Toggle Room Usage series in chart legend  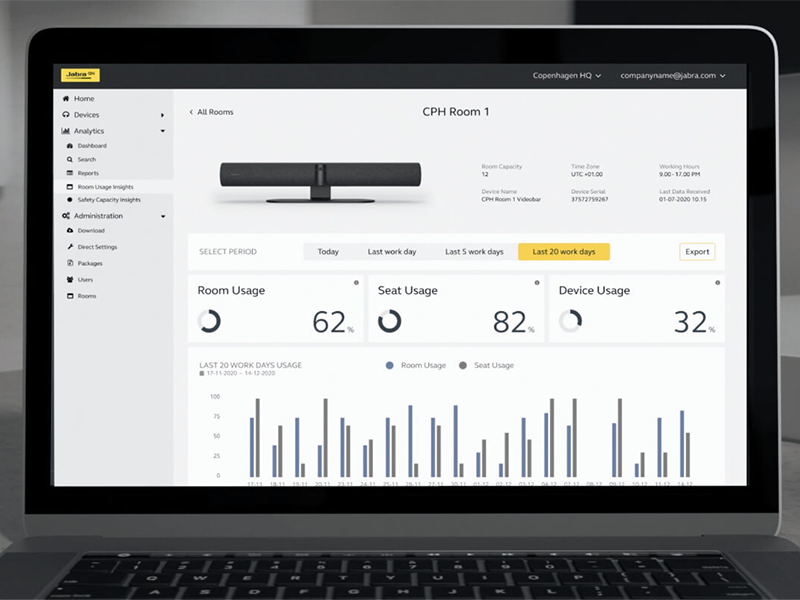[x=416, y=365]
